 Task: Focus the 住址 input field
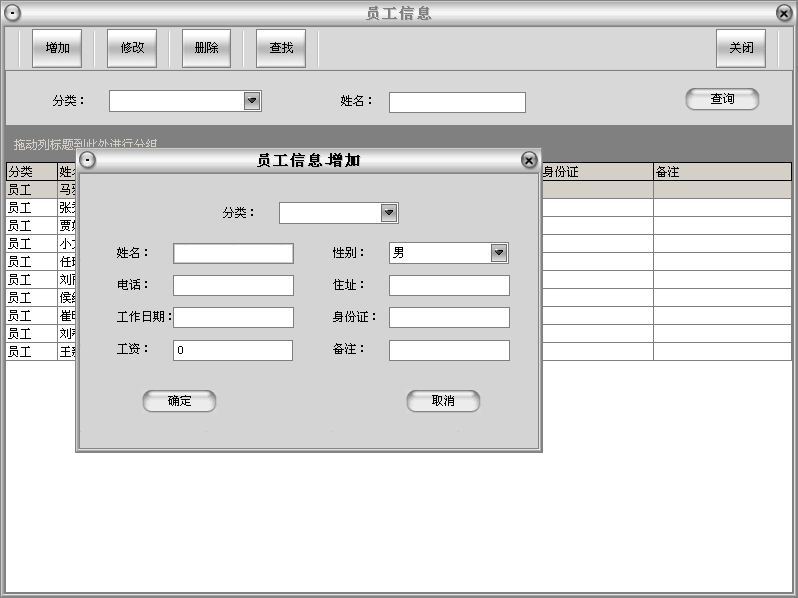(x=449, y=286)
